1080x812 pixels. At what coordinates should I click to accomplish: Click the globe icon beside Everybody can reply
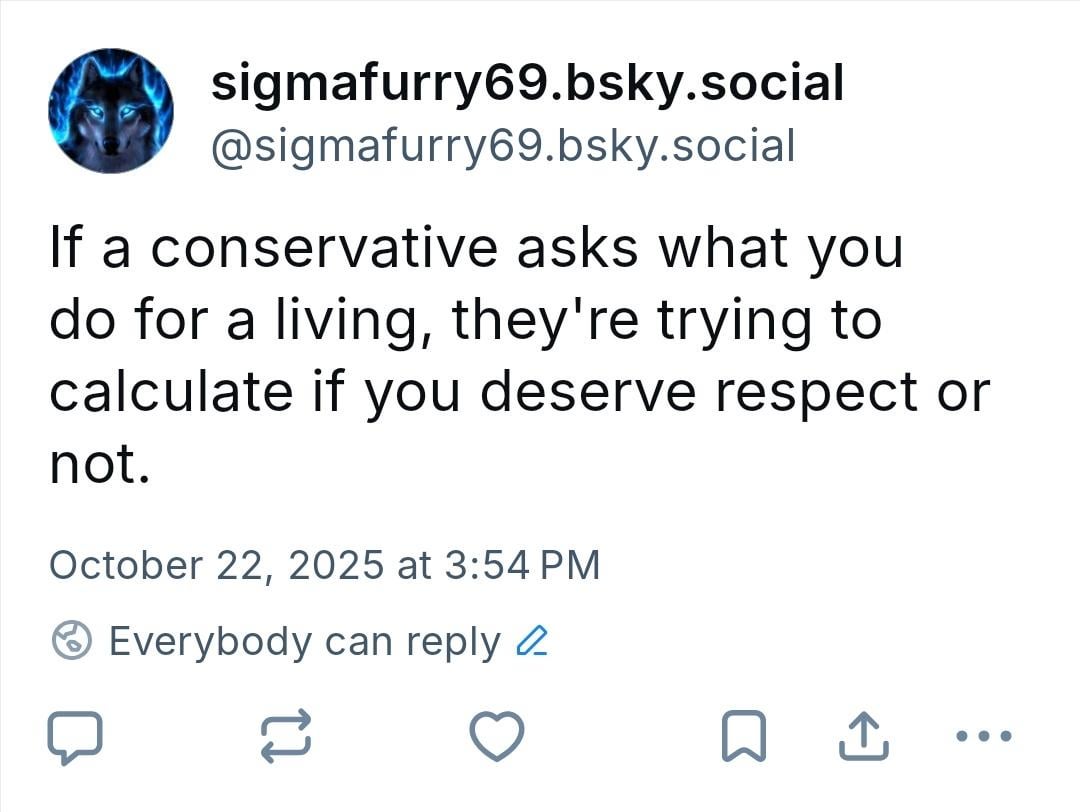tap(73, 641)
